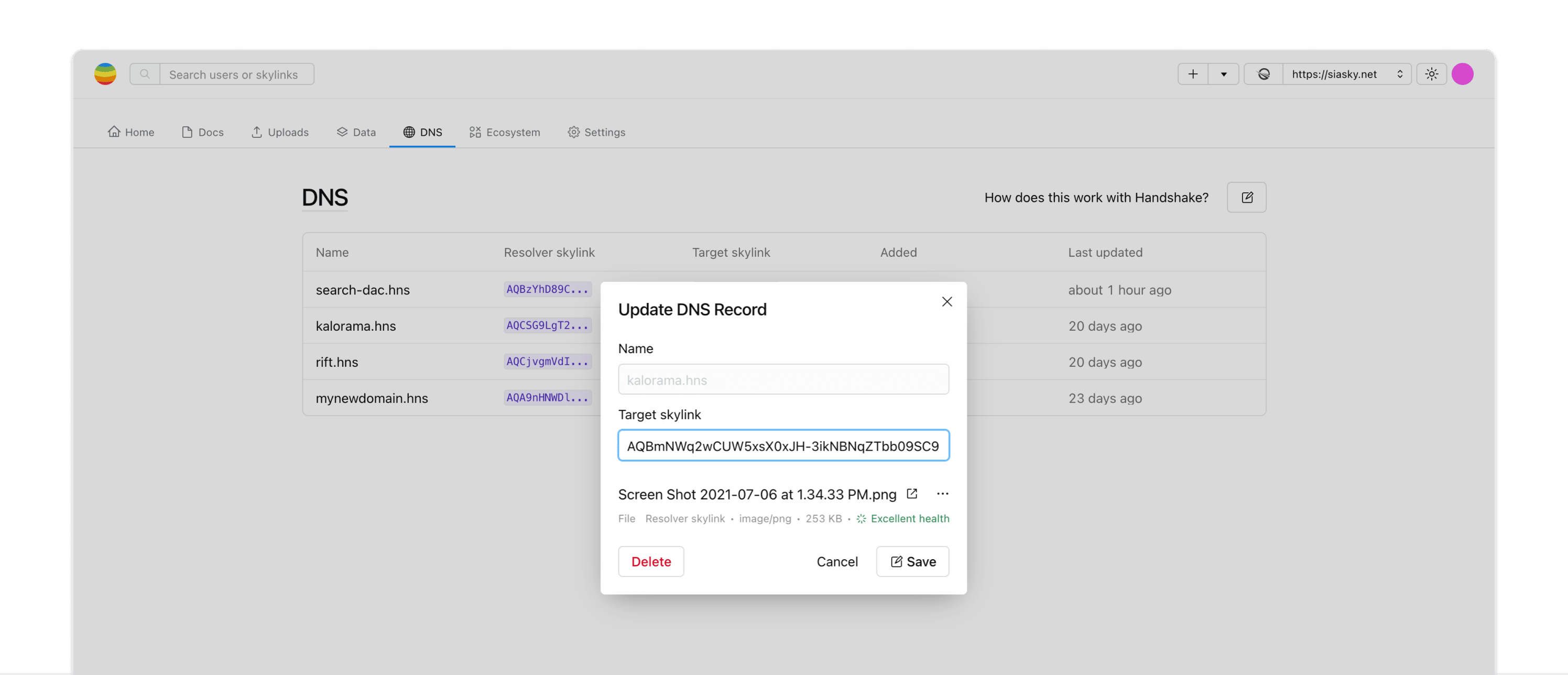The height and width of the screenshot is (675, 1568).
Task: Click the portal planet icon
Action: point(1264,74)
